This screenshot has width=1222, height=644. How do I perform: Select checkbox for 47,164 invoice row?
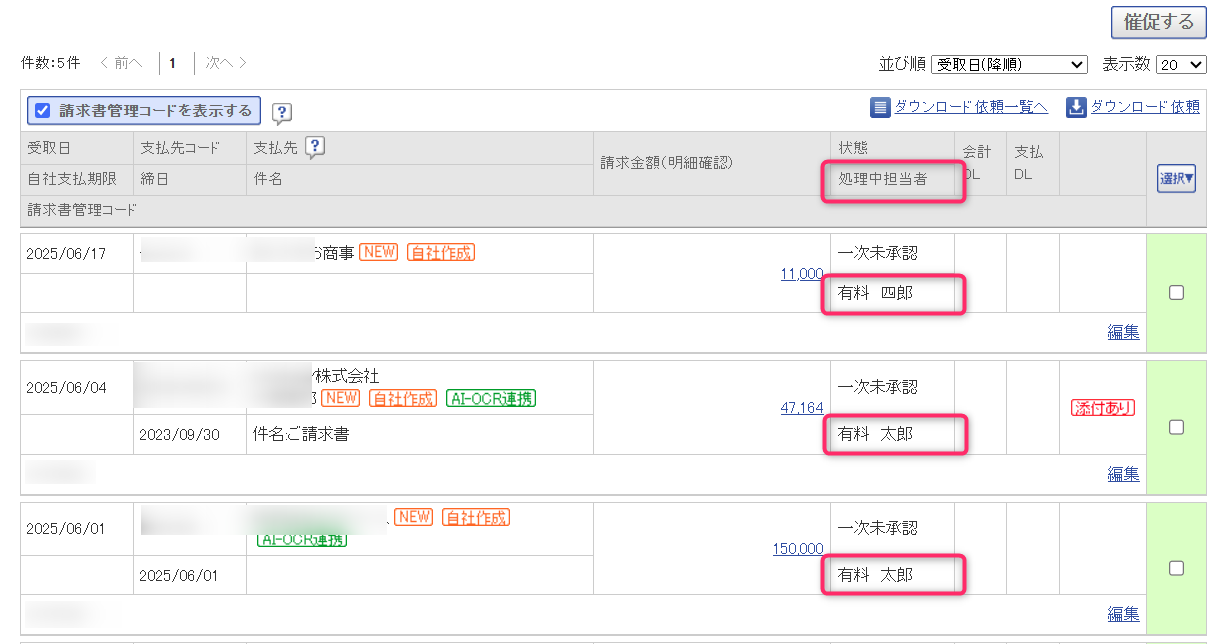click(1176, 427)
